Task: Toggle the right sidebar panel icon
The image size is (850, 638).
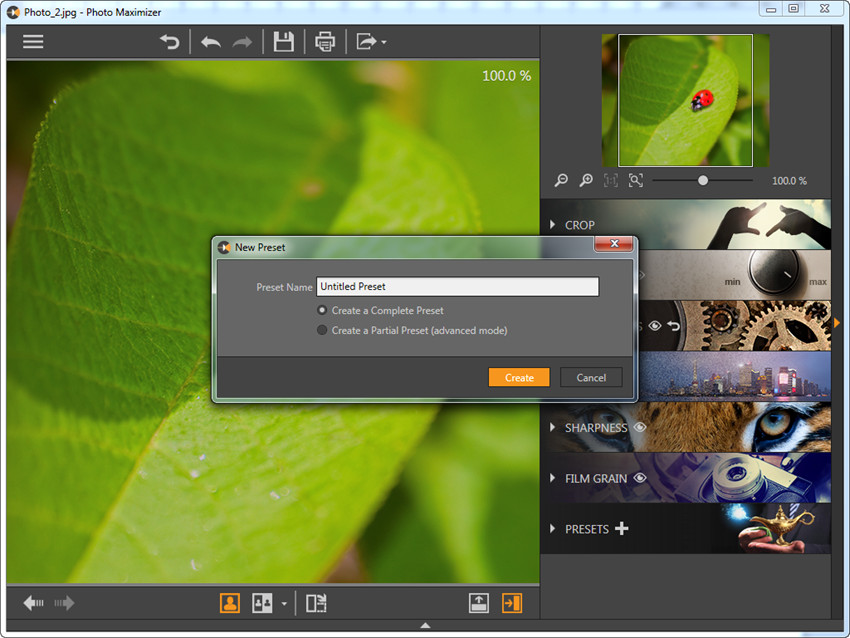Action: tap(512, 603)
